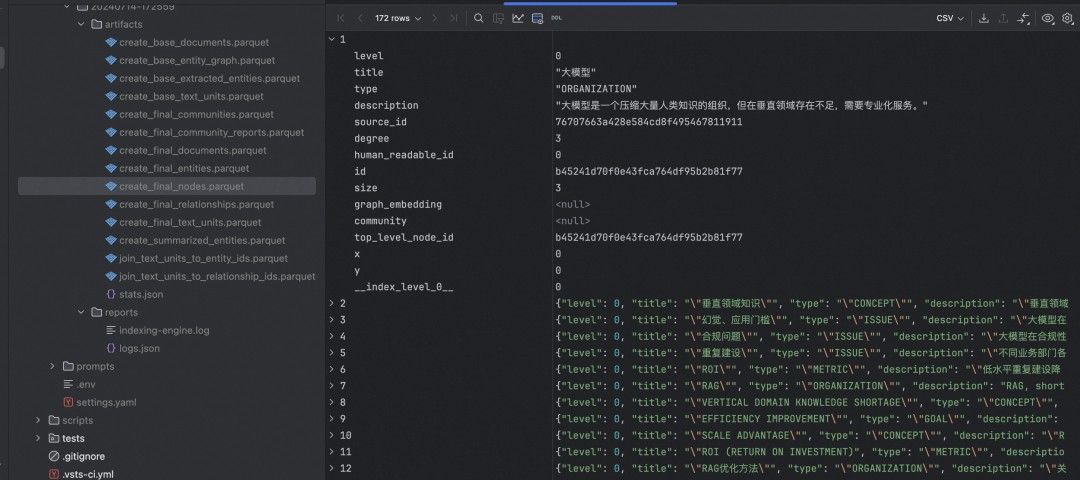This screenshot has width=1080, height=480.
Task: Open the 172 rows page size dropdown
Action: coord(398,19)
